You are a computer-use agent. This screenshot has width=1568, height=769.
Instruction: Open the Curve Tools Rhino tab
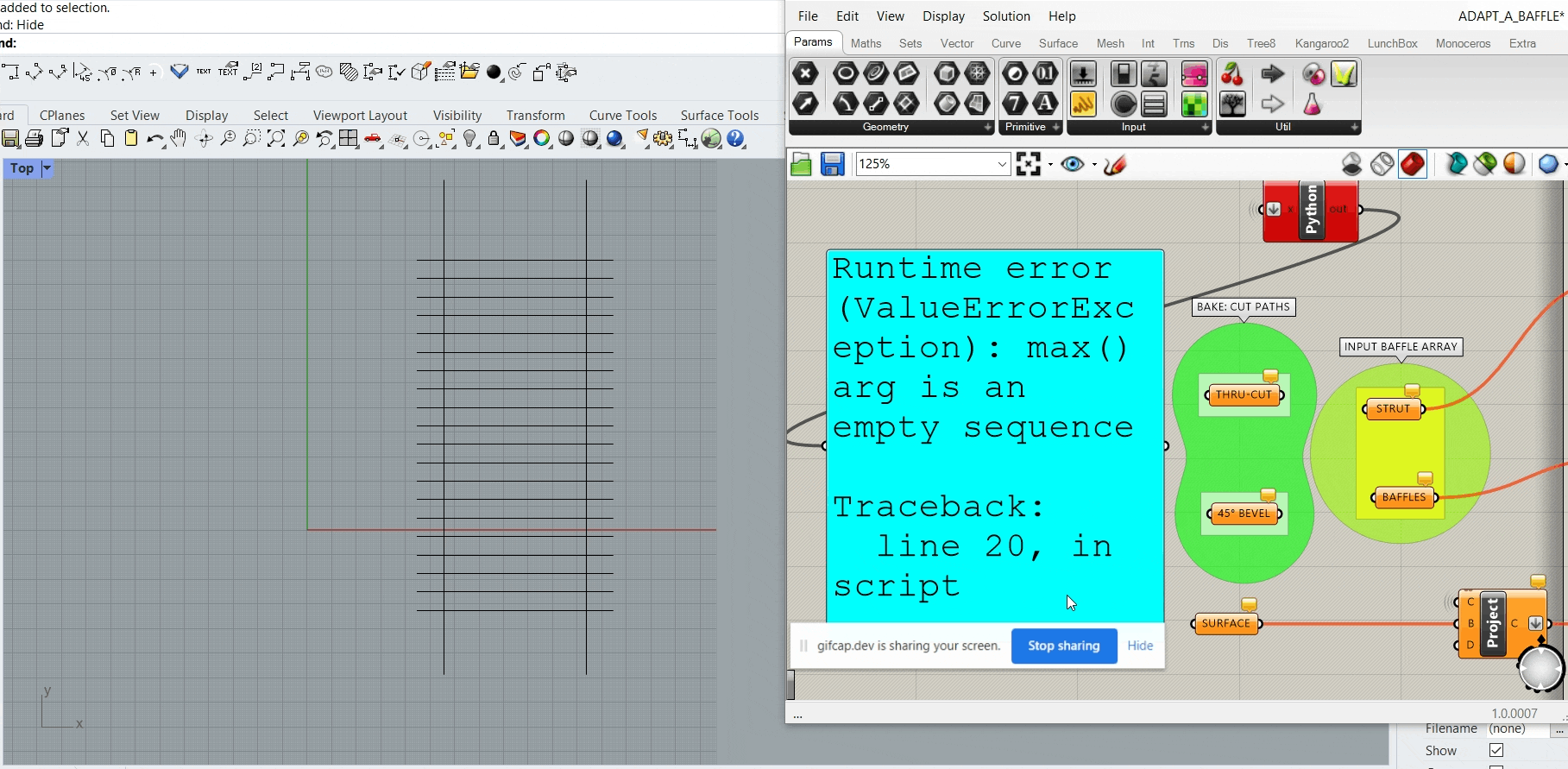coord(623,116)
